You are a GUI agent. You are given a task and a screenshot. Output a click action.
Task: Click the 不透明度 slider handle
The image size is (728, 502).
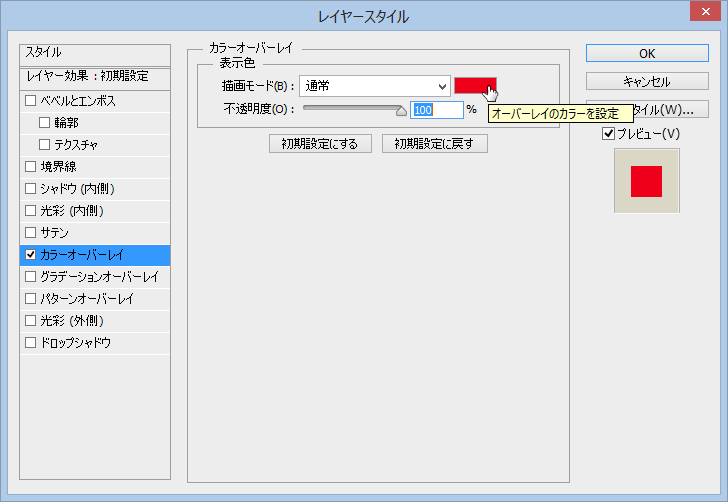click(402, 111)
